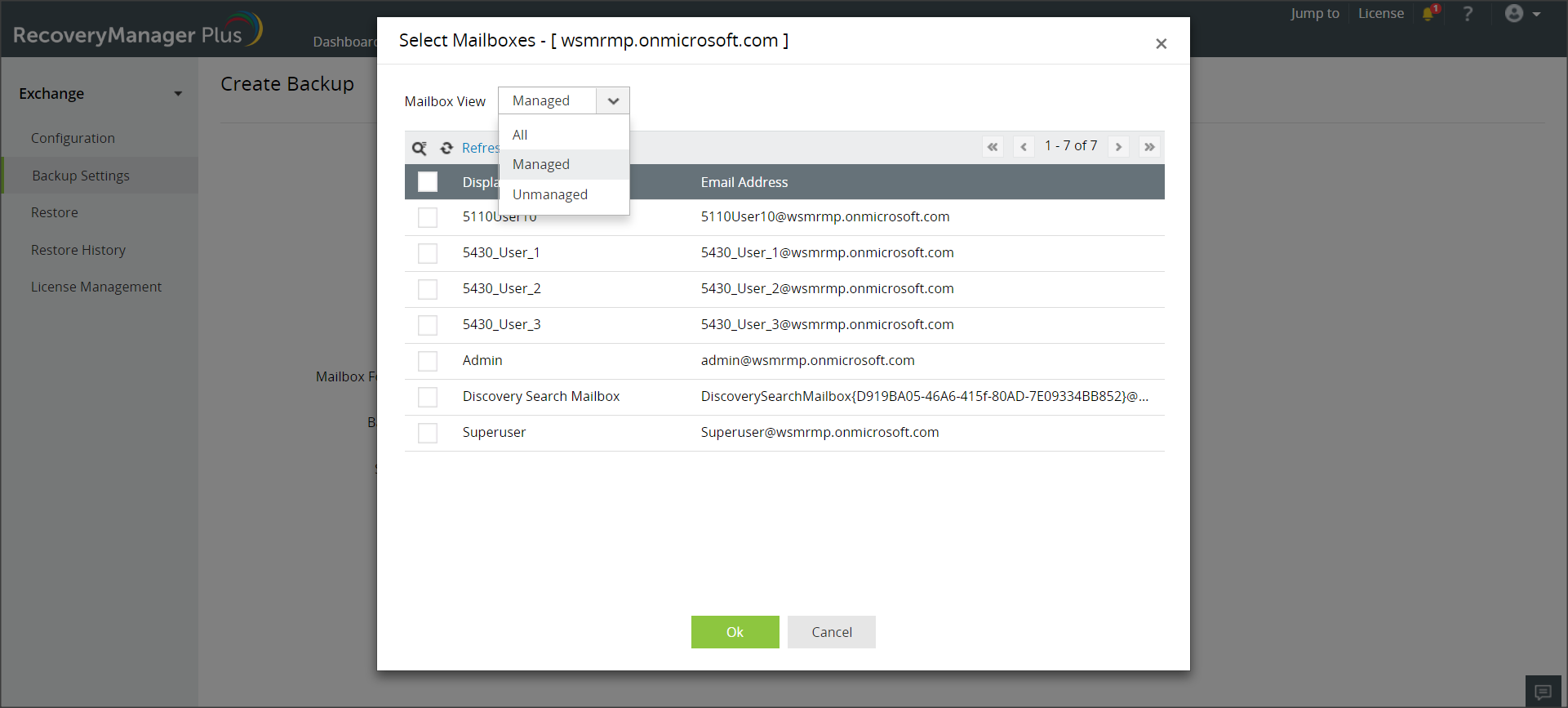The width and height of the screenshot is (1568, 708).
Task: Click the refresh arrows icon
Action: coord(446,148)
